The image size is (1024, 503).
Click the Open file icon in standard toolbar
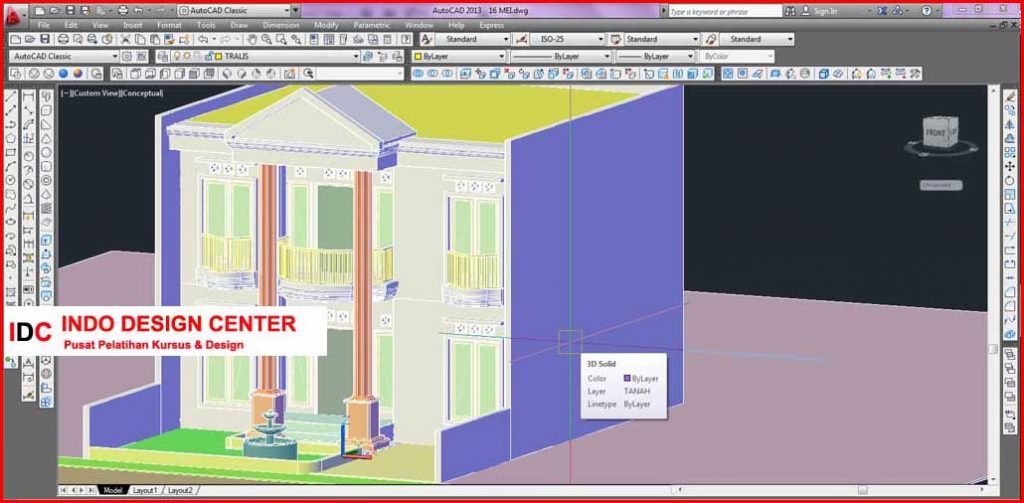(30, 39)
